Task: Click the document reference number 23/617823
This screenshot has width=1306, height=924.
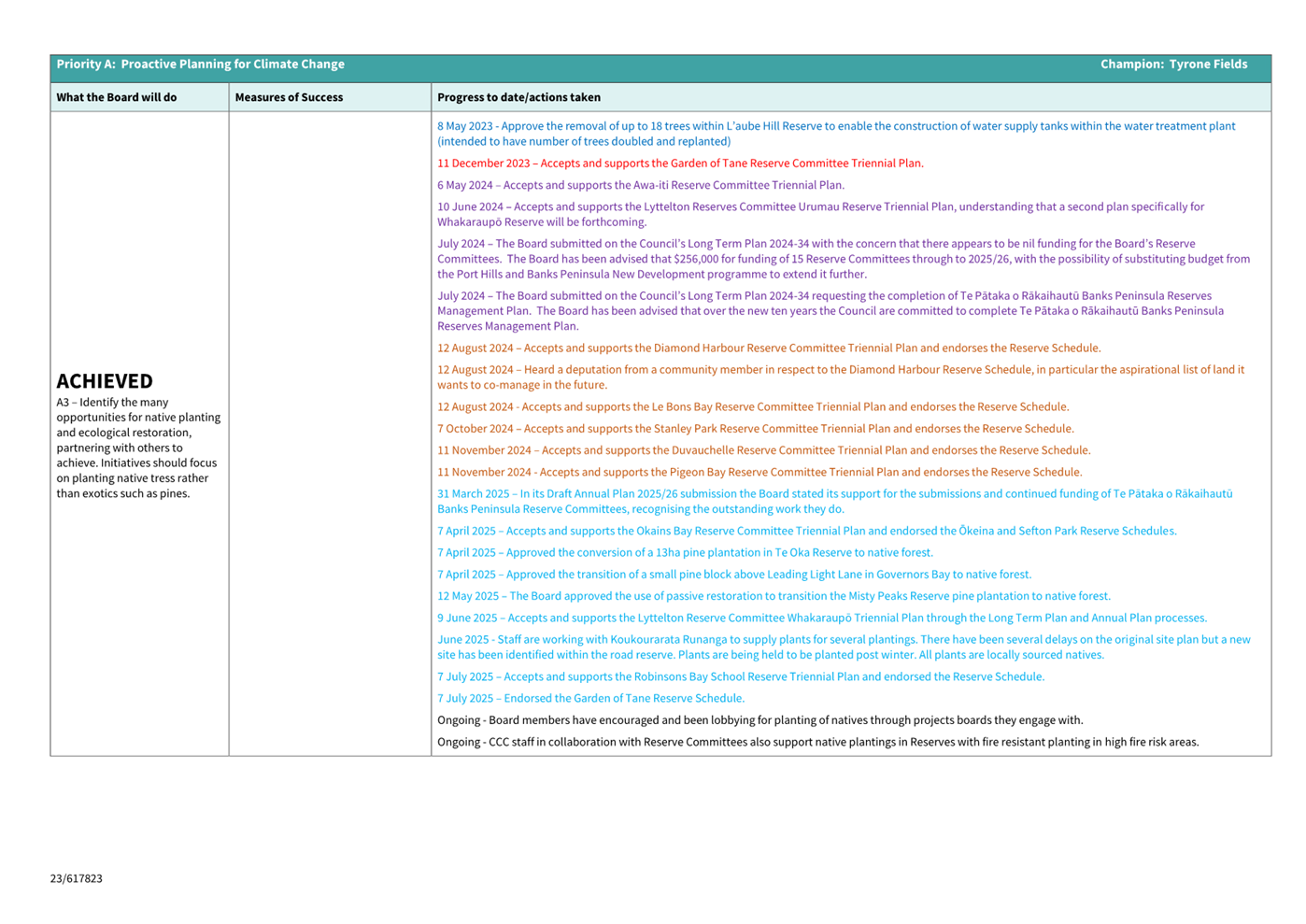Action: coord(77,879)
